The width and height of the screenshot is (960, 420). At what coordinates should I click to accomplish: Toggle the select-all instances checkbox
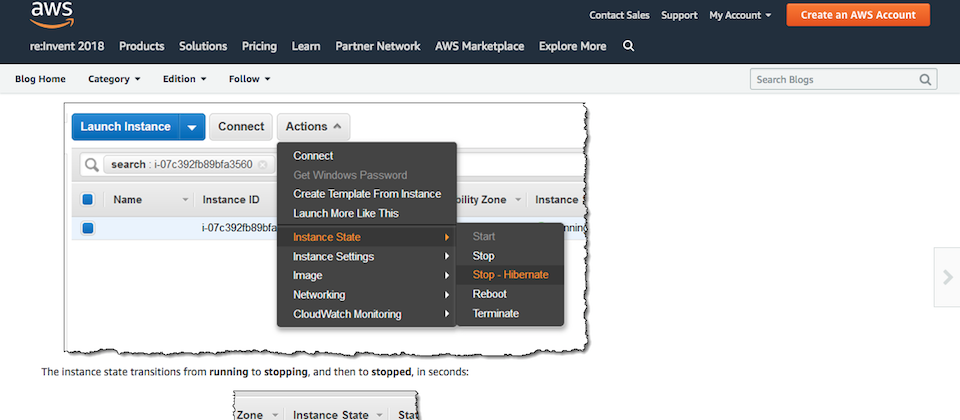coord(88,200)
